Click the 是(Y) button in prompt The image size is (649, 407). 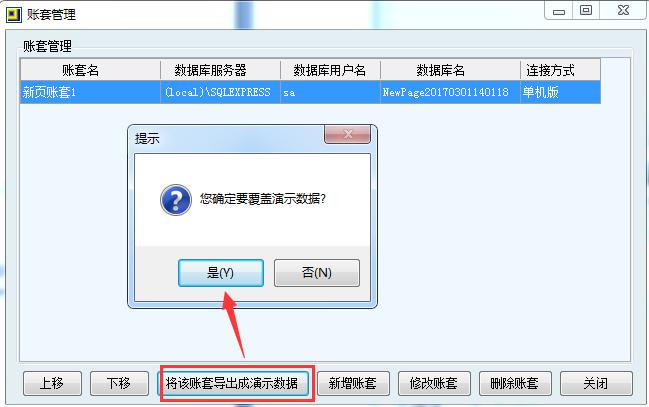pyautogui.click(x=221, y=273)
